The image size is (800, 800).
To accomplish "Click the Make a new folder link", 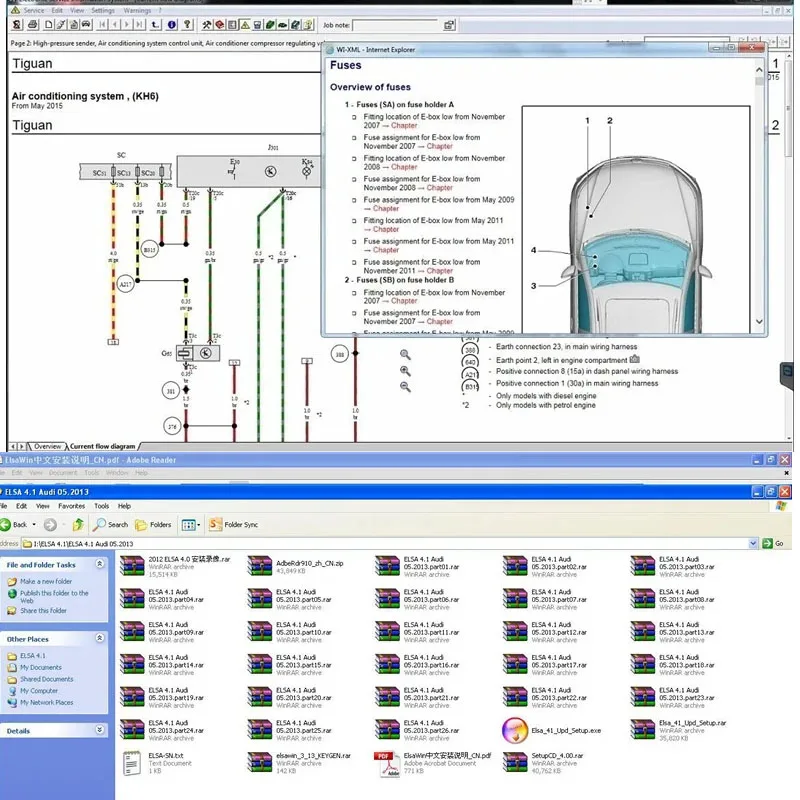I will click(x=46, y=581).
